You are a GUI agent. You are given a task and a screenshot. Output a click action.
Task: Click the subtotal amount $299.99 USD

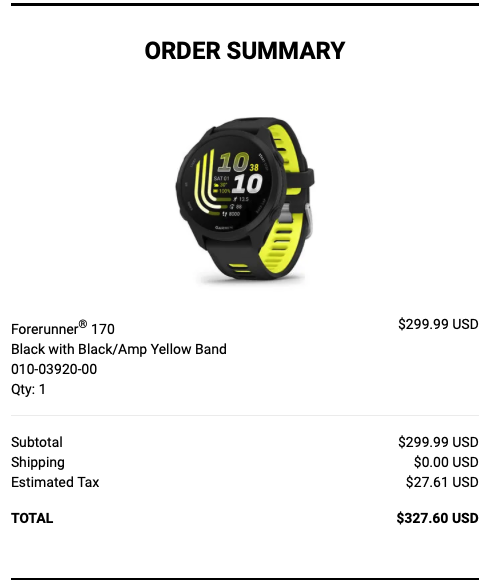438,442
